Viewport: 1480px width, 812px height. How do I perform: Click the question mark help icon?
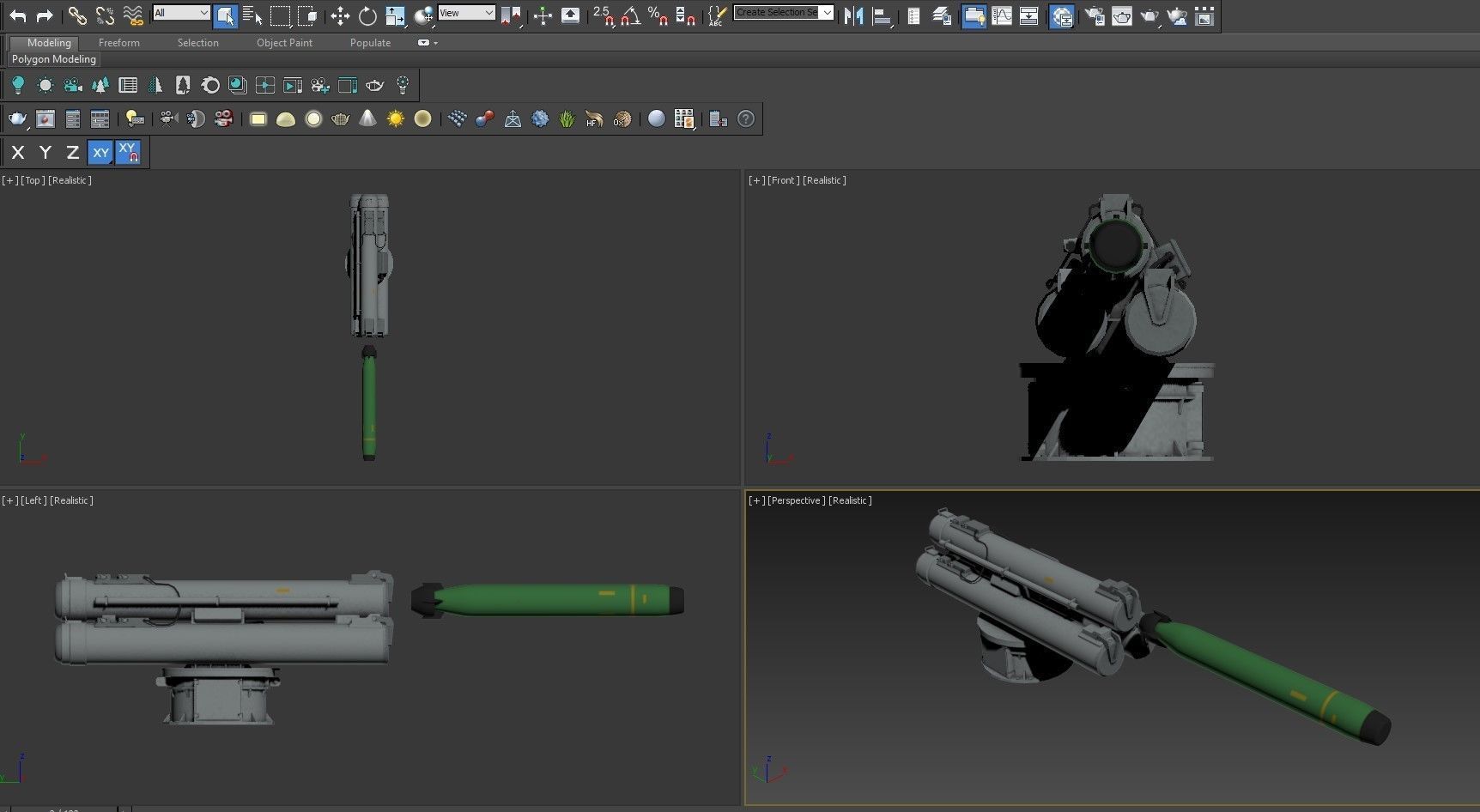pos(746,119)
